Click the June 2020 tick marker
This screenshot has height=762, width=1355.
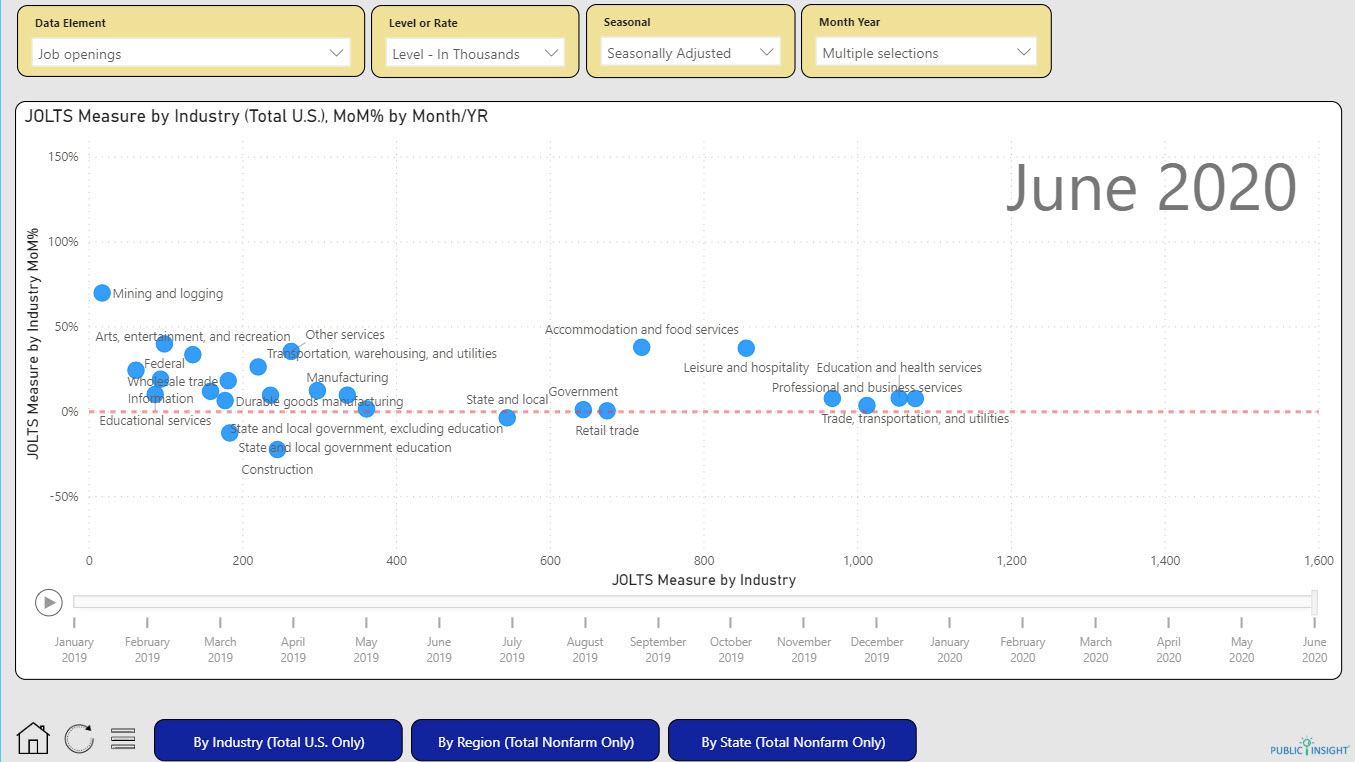click(x=1314, y=620)
